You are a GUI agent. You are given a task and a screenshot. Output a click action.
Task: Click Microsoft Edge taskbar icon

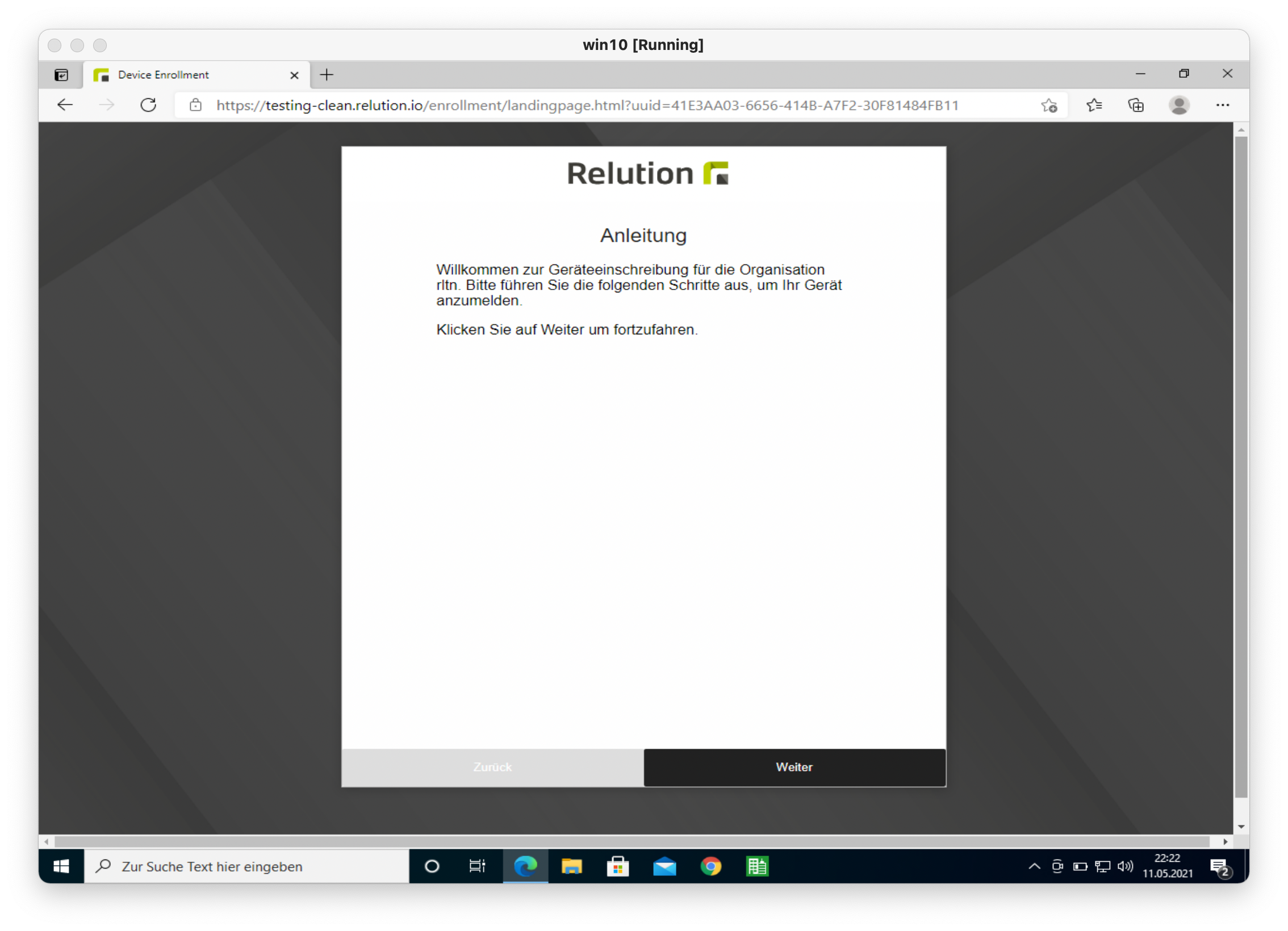pyautogui.click(x=525, y=866)
